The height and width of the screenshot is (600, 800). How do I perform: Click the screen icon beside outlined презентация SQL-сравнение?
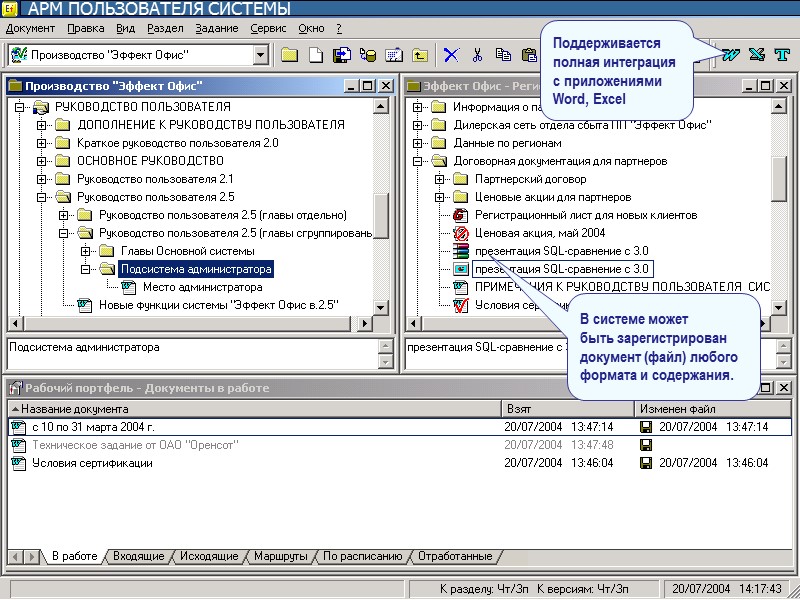point(461,269)
